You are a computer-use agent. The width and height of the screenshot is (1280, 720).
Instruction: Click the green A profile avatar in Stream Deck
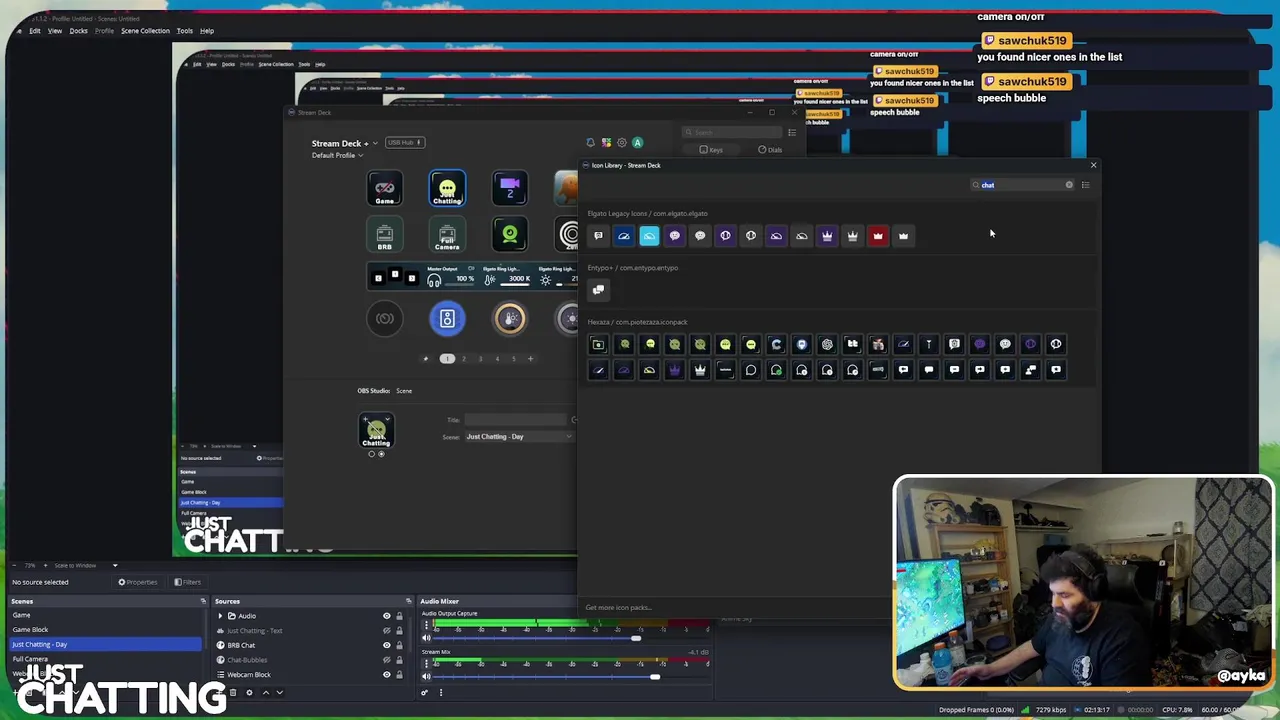pos(637,143)
